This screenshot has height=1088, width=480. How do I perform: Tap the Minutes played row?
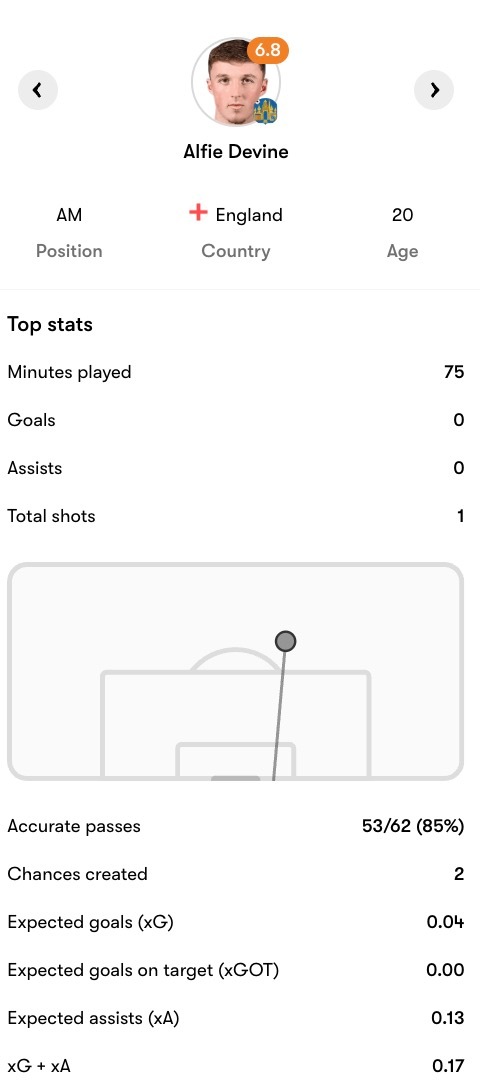pyautogui.click(x=236, y=373)
